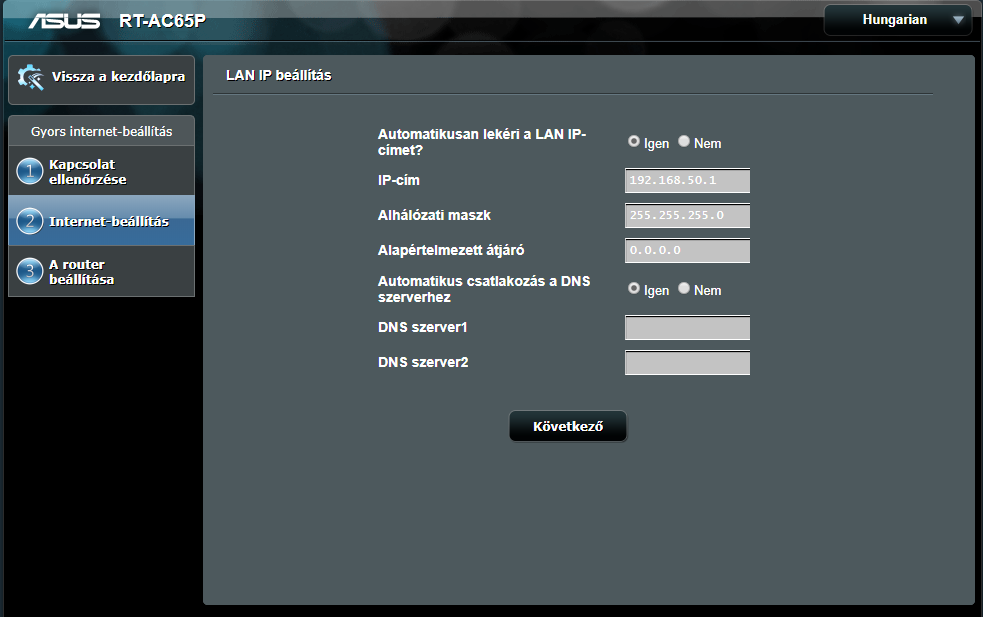Open the Hungarian language dropdown
The width and height of the screenshot is (983, 617).
(x=897, y=20)
